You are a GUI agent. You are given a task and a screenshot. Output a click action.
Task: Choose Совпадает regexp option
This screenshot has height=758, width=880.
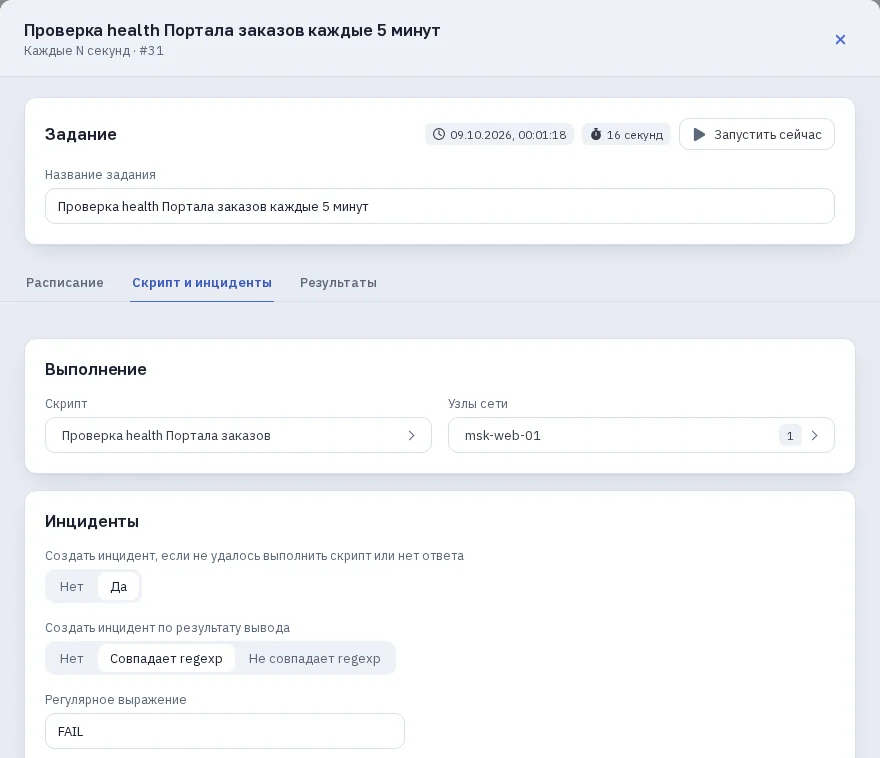166,658
